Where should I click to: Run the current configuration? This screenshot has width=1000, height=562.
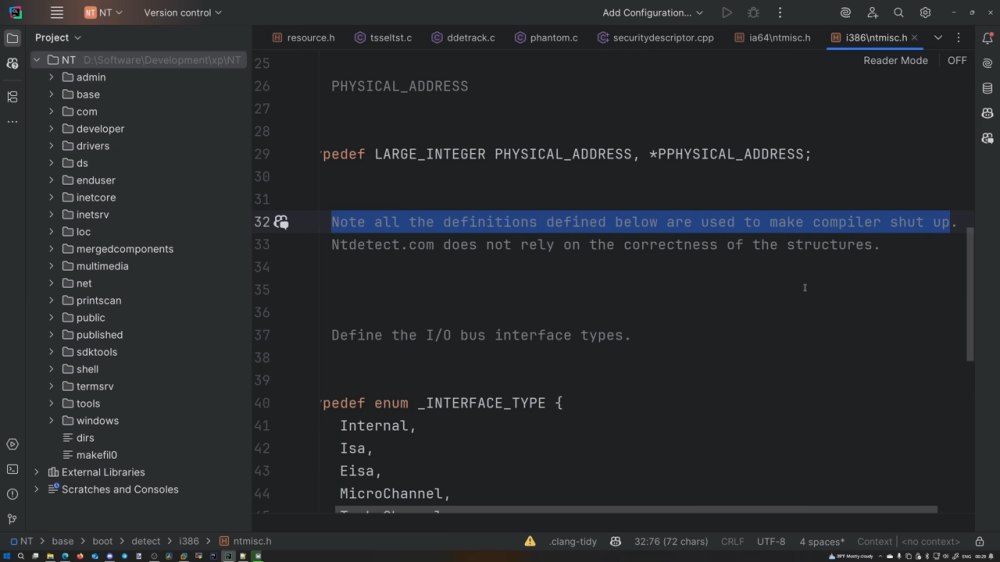click(726, 13)
